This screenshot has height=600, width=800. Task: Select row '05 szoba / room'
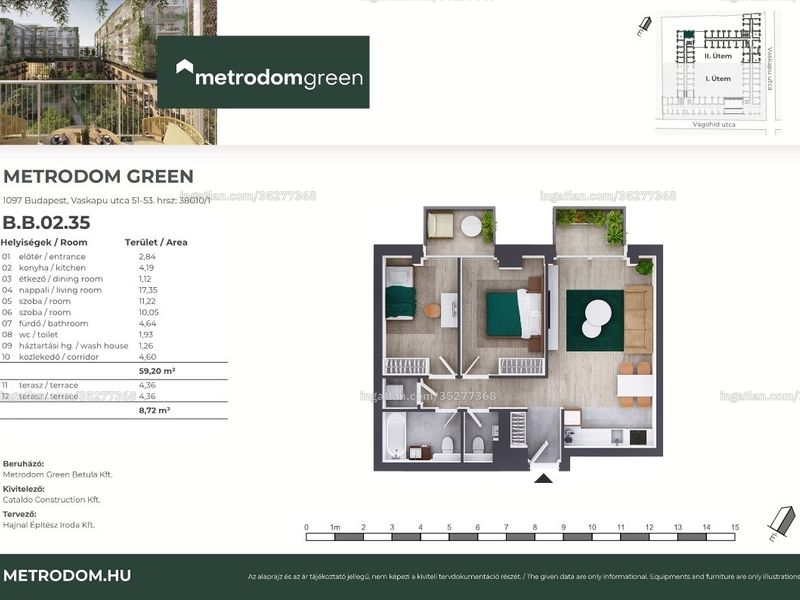coord(79,302)
